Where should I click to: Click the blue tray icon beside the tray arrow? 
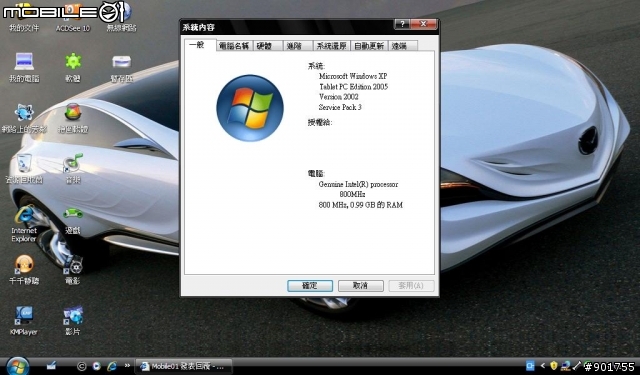530,366
